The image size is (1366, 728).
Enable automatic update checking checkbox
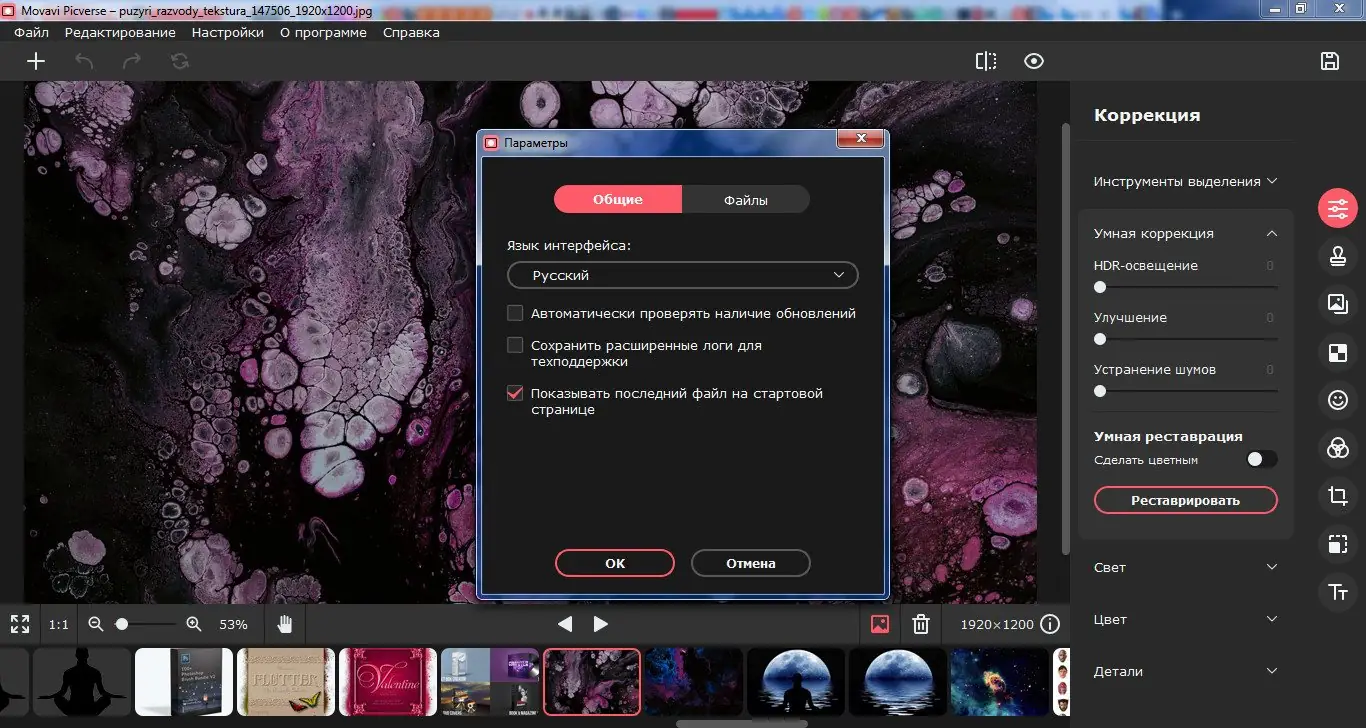click(515, 313)
